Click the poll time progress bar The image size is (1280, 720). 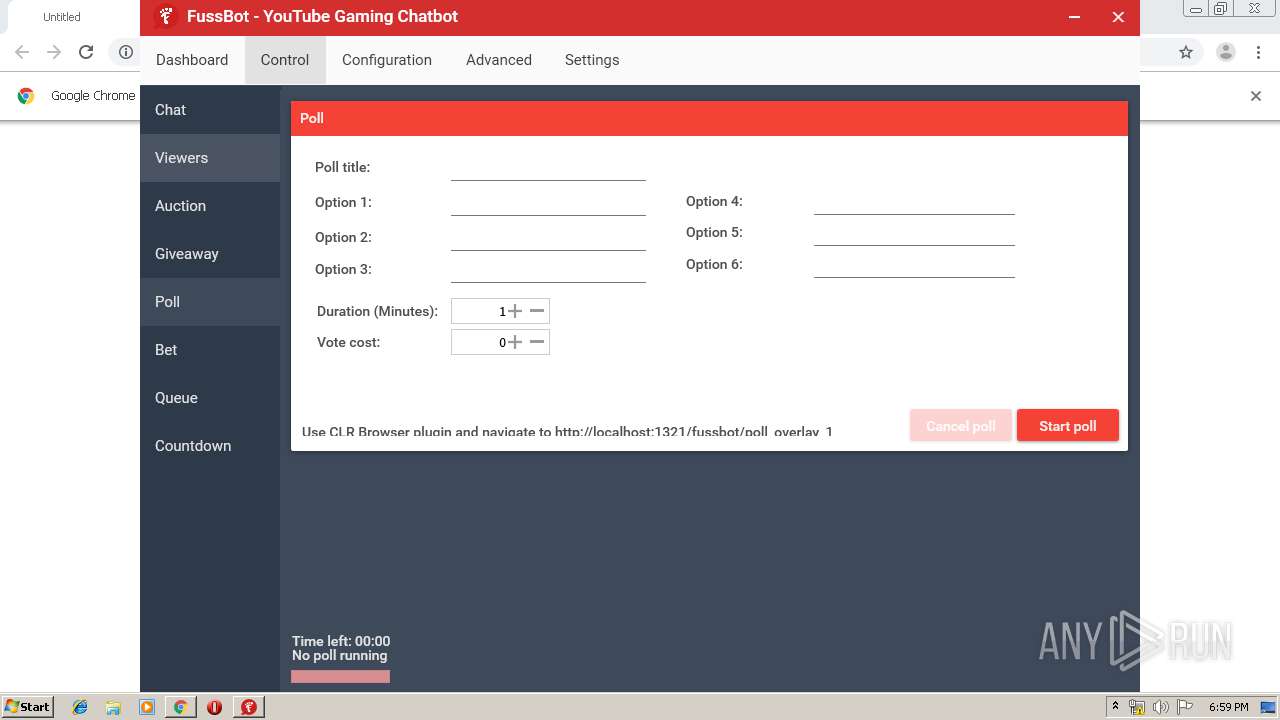coord(340,677)
